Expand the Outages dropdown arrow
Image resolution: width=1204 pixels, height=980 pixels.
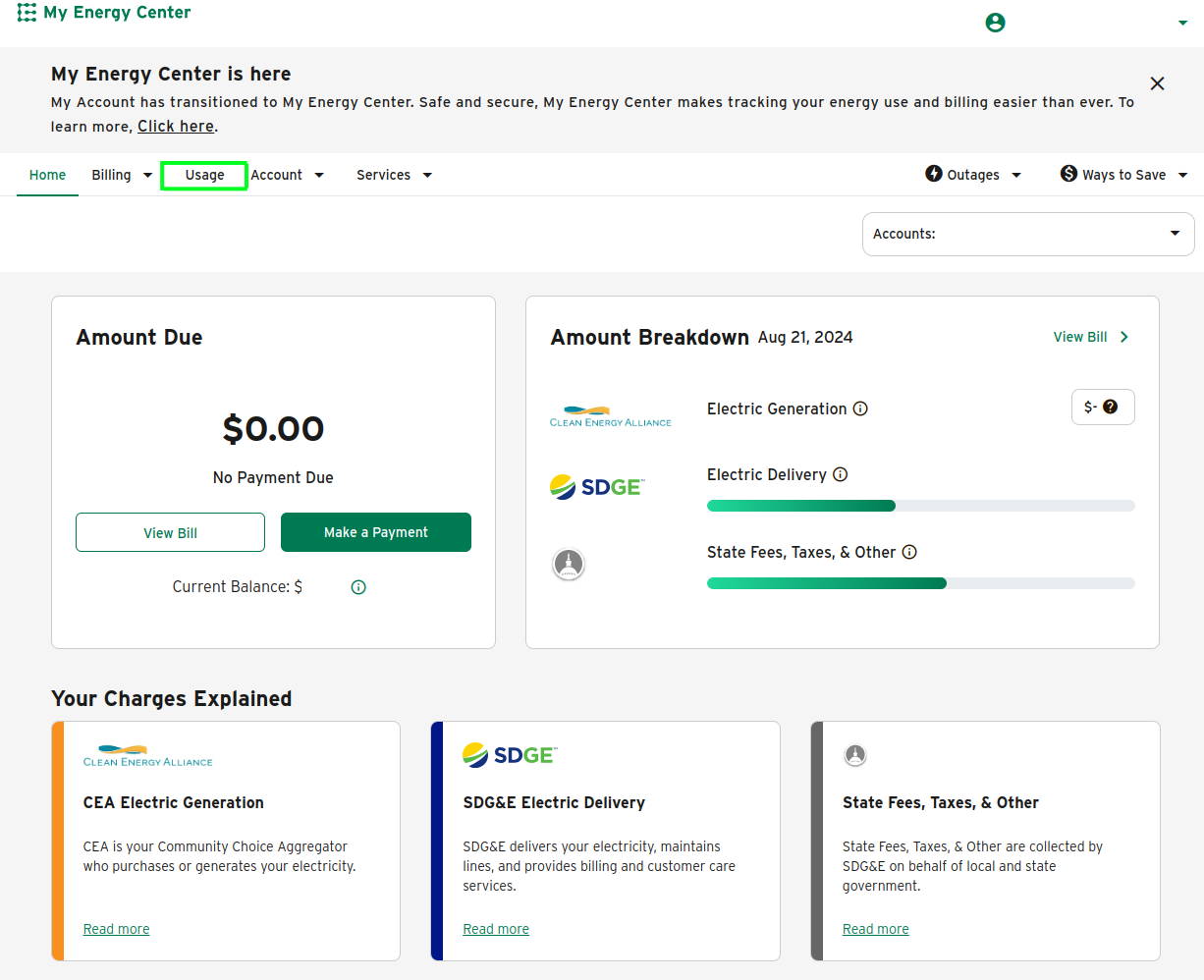(x=1016, y=175)
